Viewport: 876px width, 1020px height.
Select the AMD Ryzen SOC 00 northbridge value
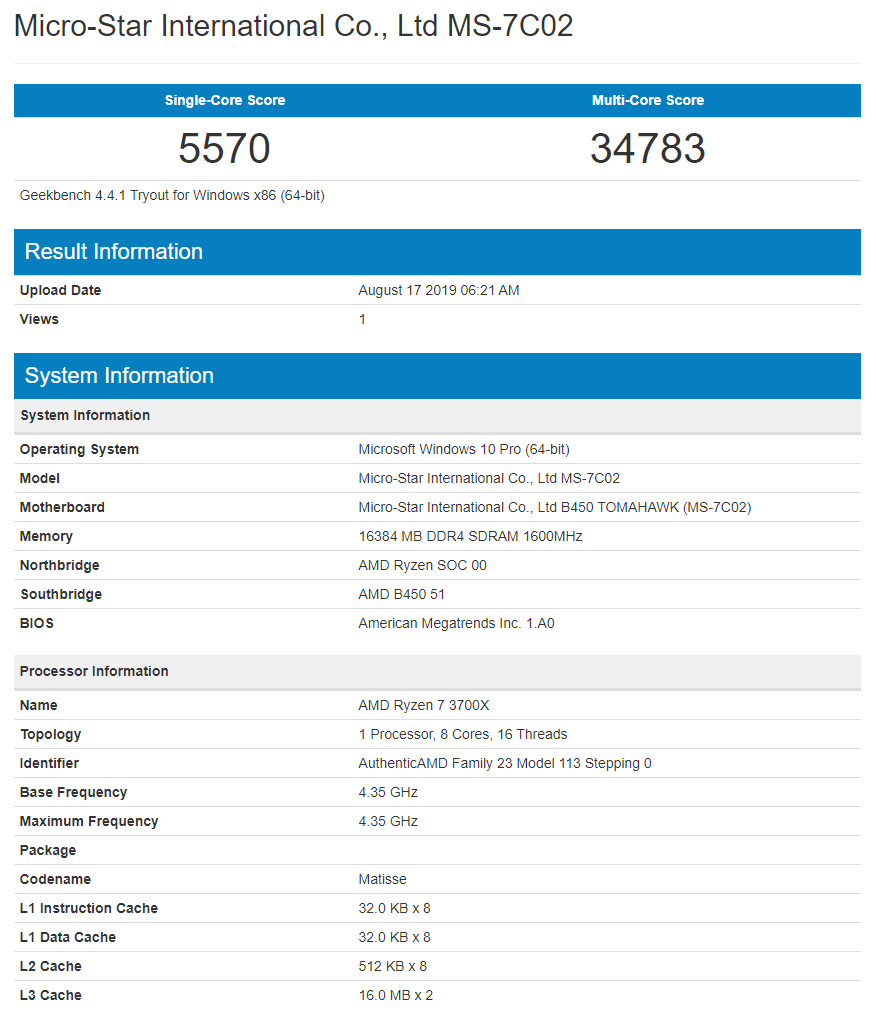click(x=422, y=566)
